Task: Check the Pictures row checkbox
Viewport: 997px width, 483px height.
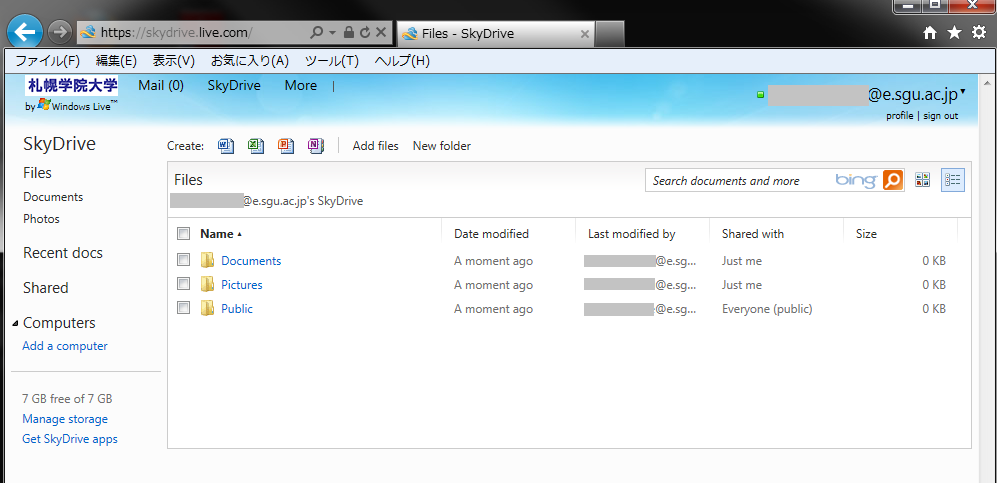Action: pyautogui.click(x=184, y=283)
